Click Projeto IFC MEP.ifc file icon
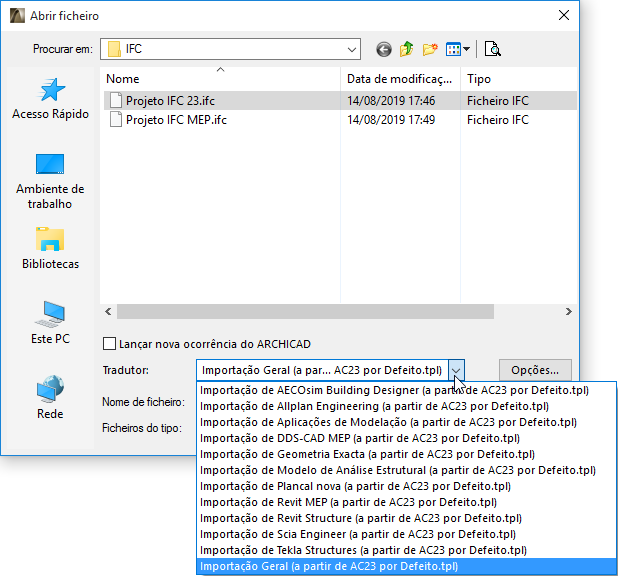The width and height of the screenshot is (618, 576). pyautogui.click(x=115, y=119)
